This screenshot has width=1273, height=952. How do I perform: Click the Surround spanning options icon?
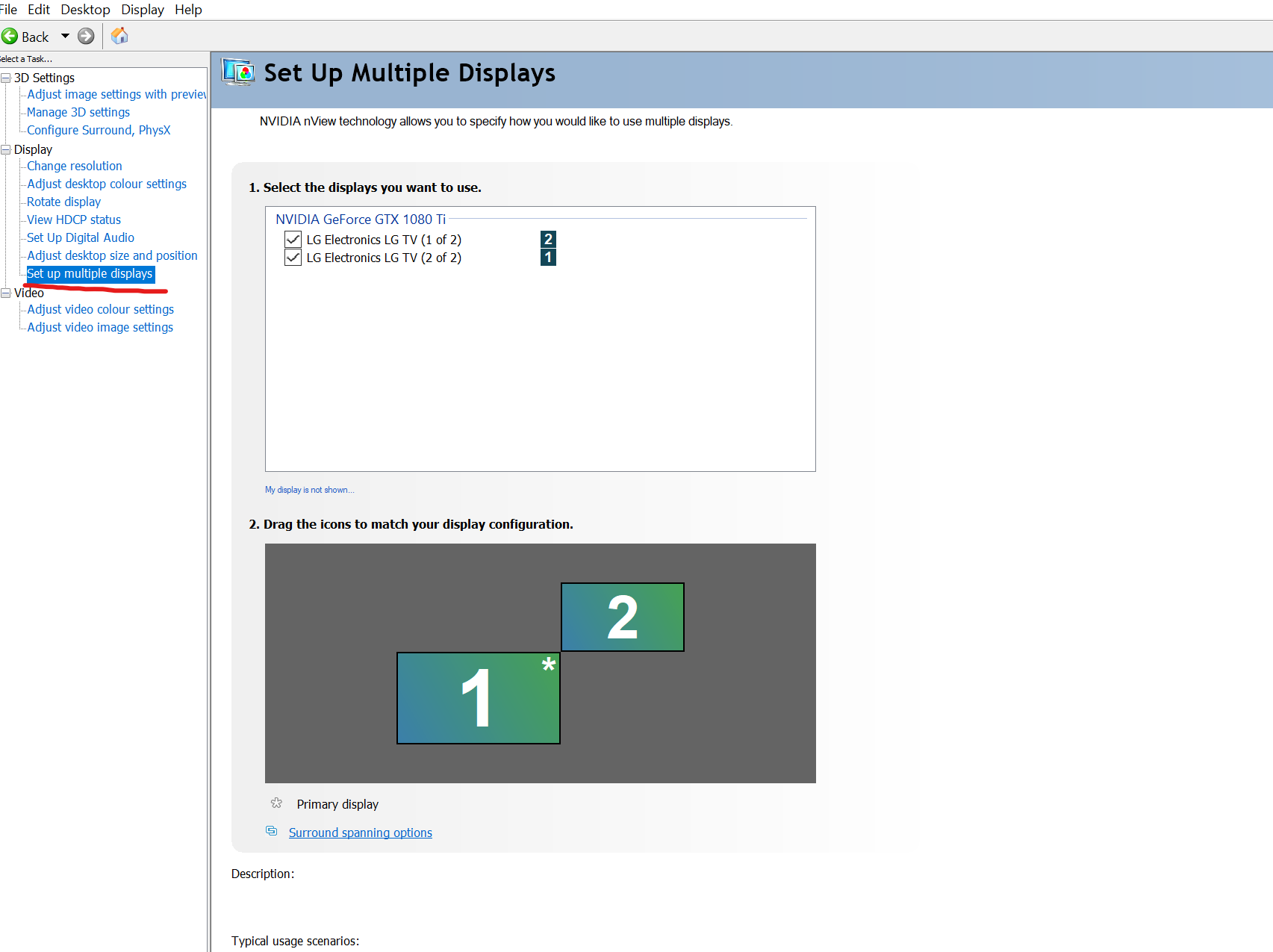tap(272, 831)
